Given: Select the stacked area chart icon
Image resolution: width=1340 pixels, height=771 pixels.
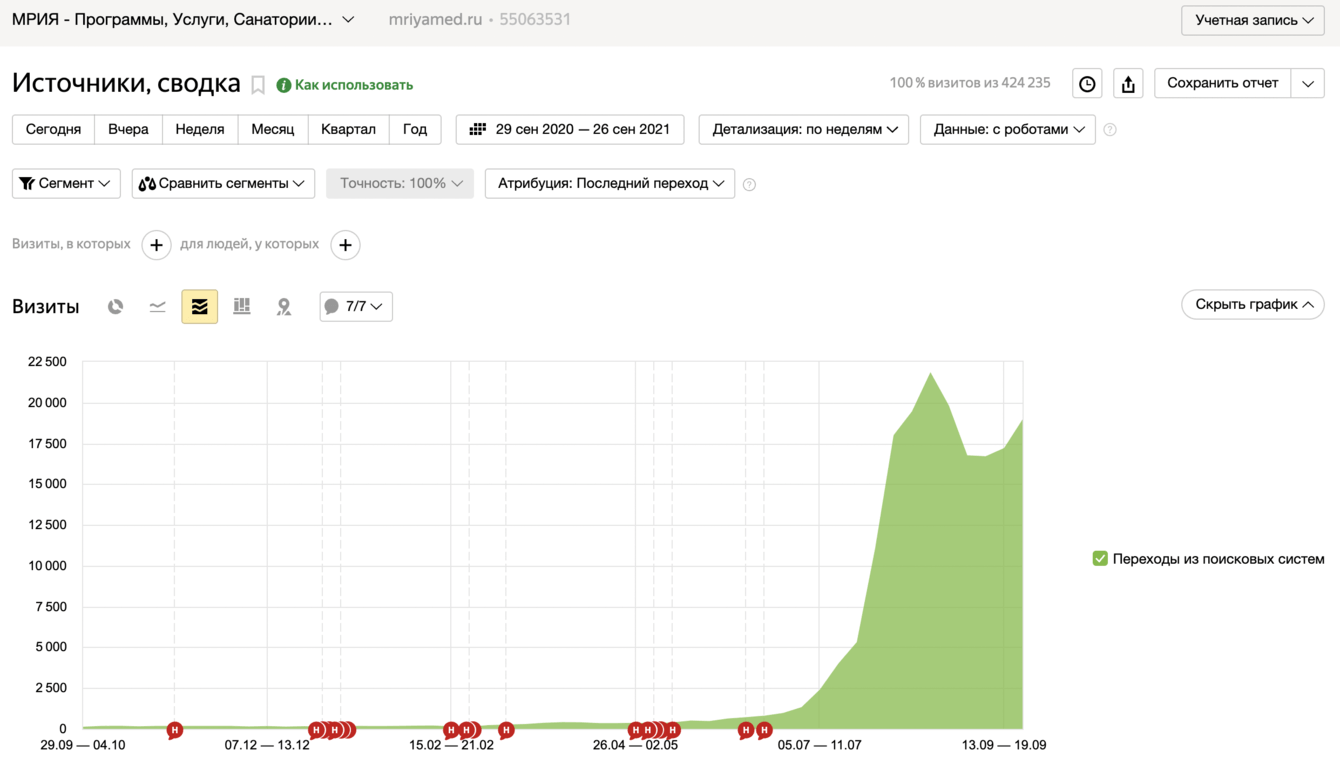Looking at the screenshot, I should [x=200, y=307].
